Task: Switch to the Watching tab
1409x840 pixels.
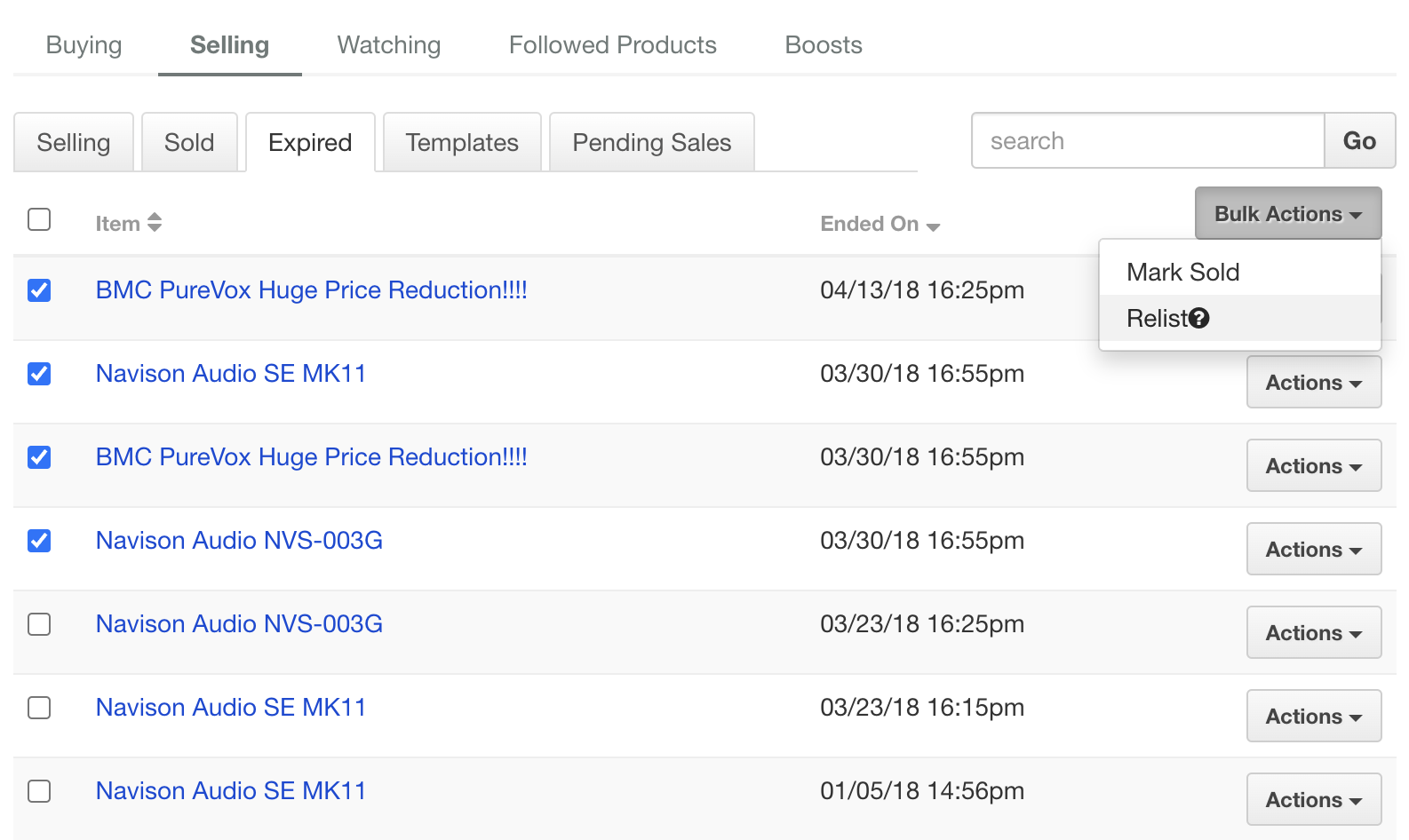Action: tap(389, 45)
